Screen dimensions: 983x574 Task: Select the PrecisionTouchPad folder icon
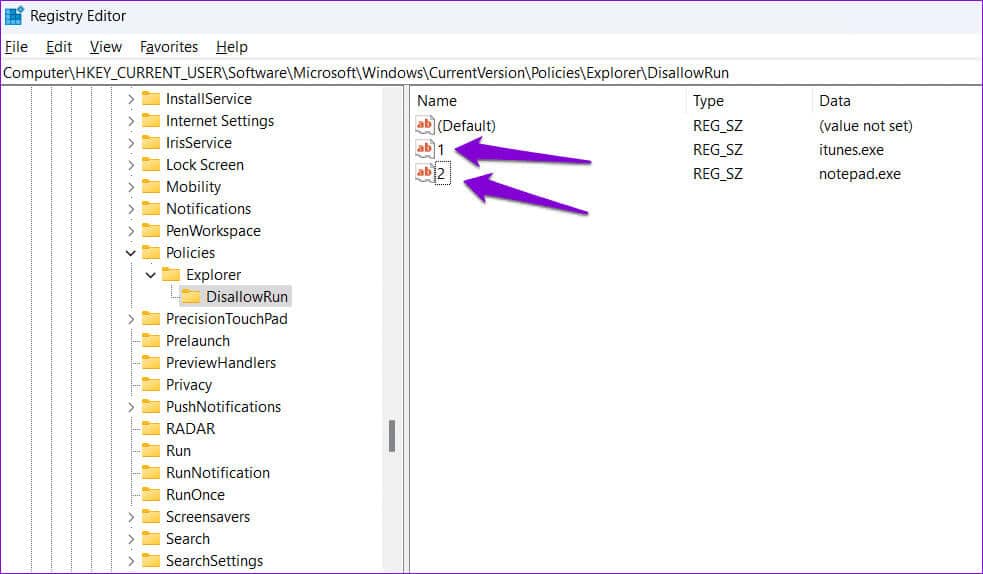coord(151,318)
